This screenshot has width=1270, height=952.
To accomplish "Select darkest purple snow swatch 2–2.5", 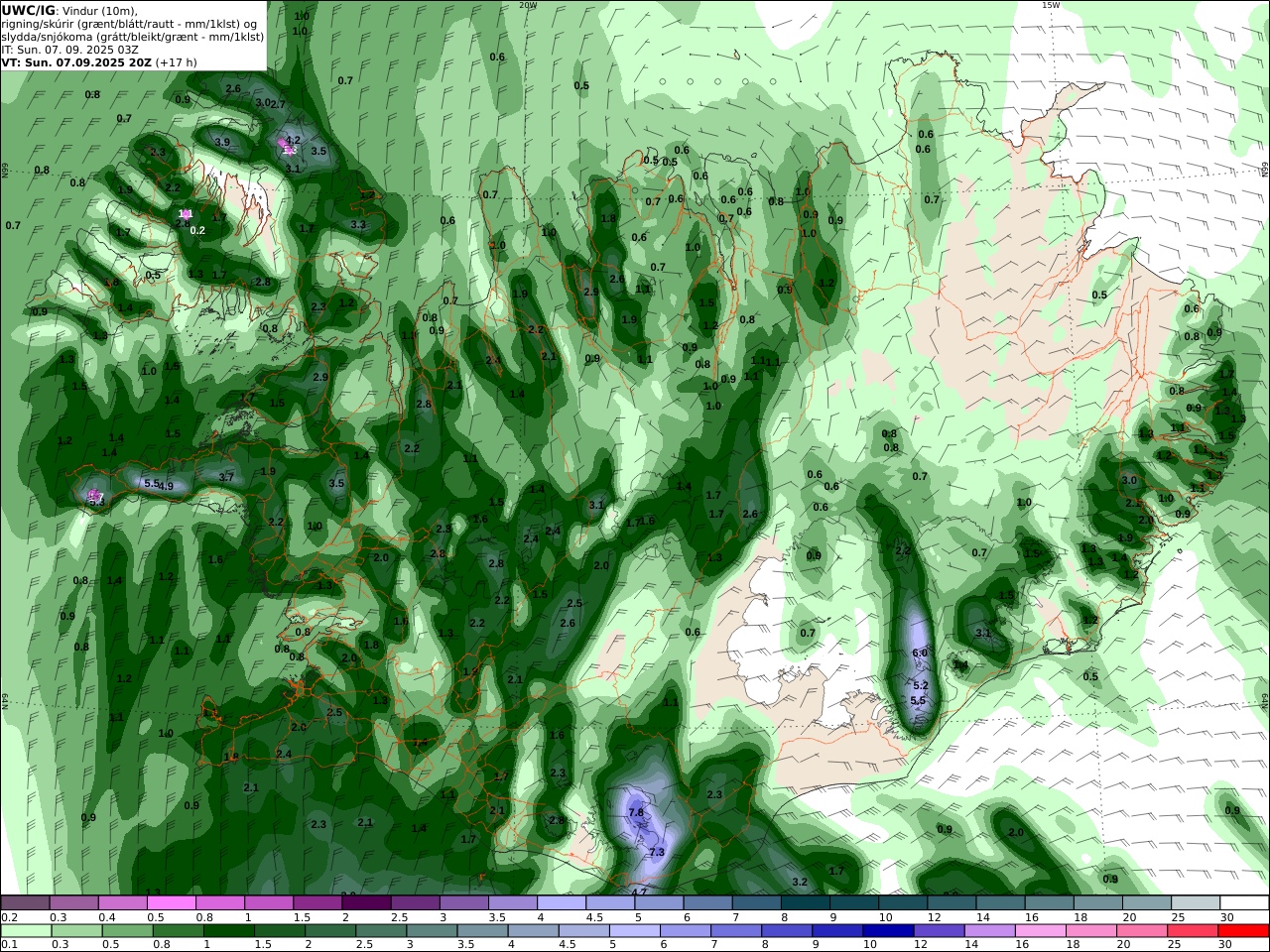I will point(366,902).
